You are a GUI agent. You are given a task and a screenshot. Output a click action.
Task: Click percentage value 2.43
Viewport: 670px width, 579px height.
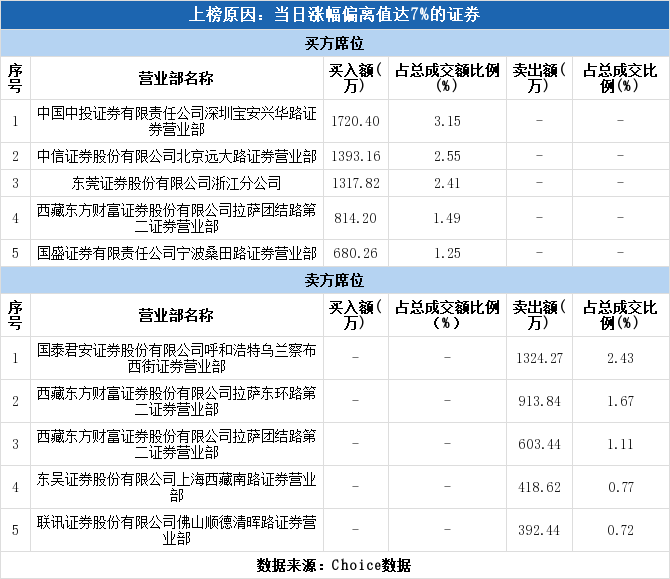coord(620,358)
